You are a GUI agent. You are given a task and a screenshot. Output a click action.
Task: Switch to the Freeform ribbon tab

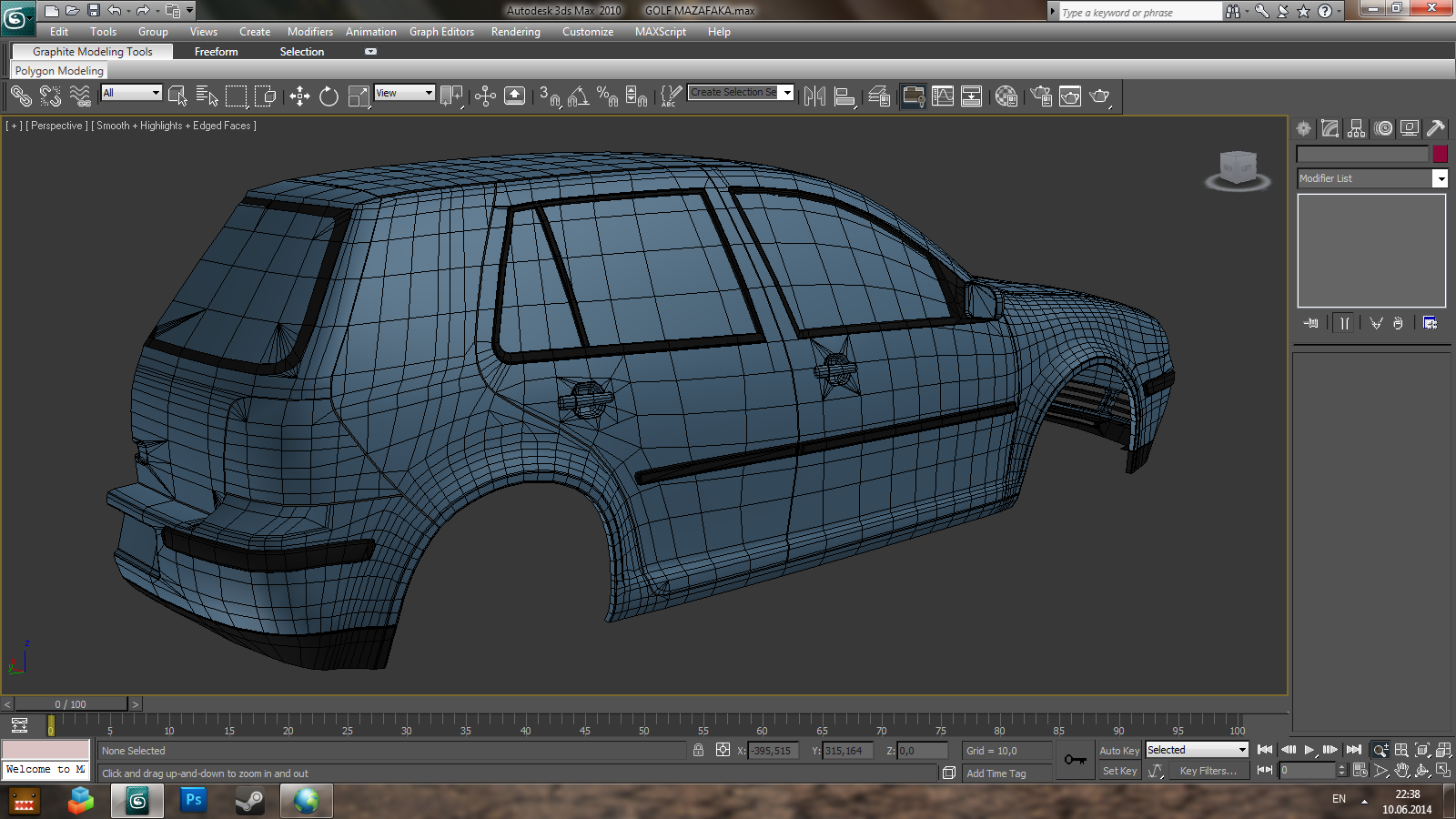(216, 52)
